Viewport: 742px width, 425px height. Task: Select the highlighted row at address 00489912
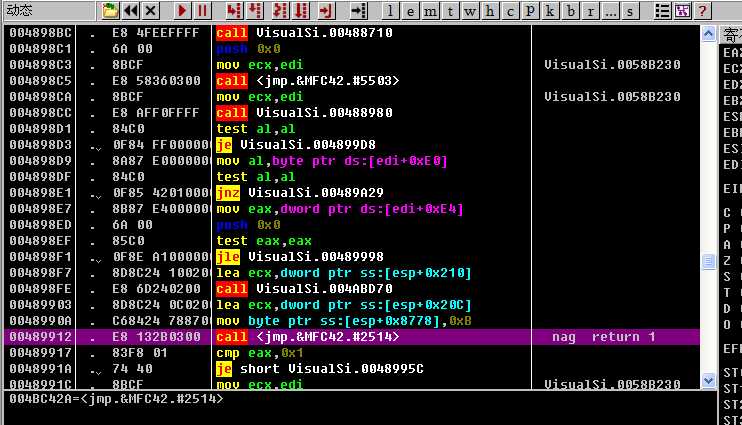(x=352, y=337)
